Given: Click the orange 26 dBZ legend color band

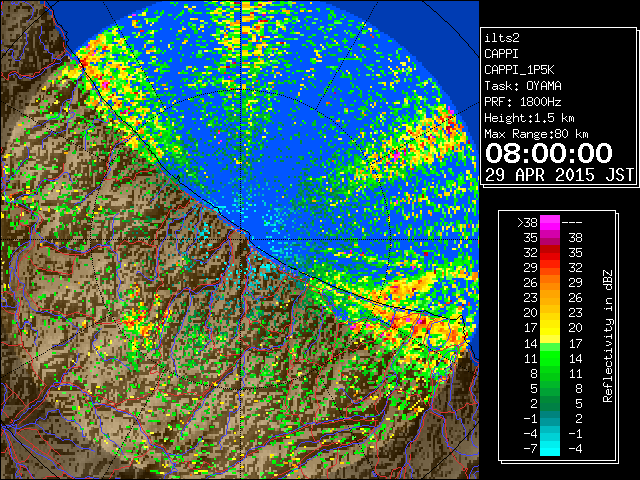Looking at the screenshot, I should click(x=550, y=283).
